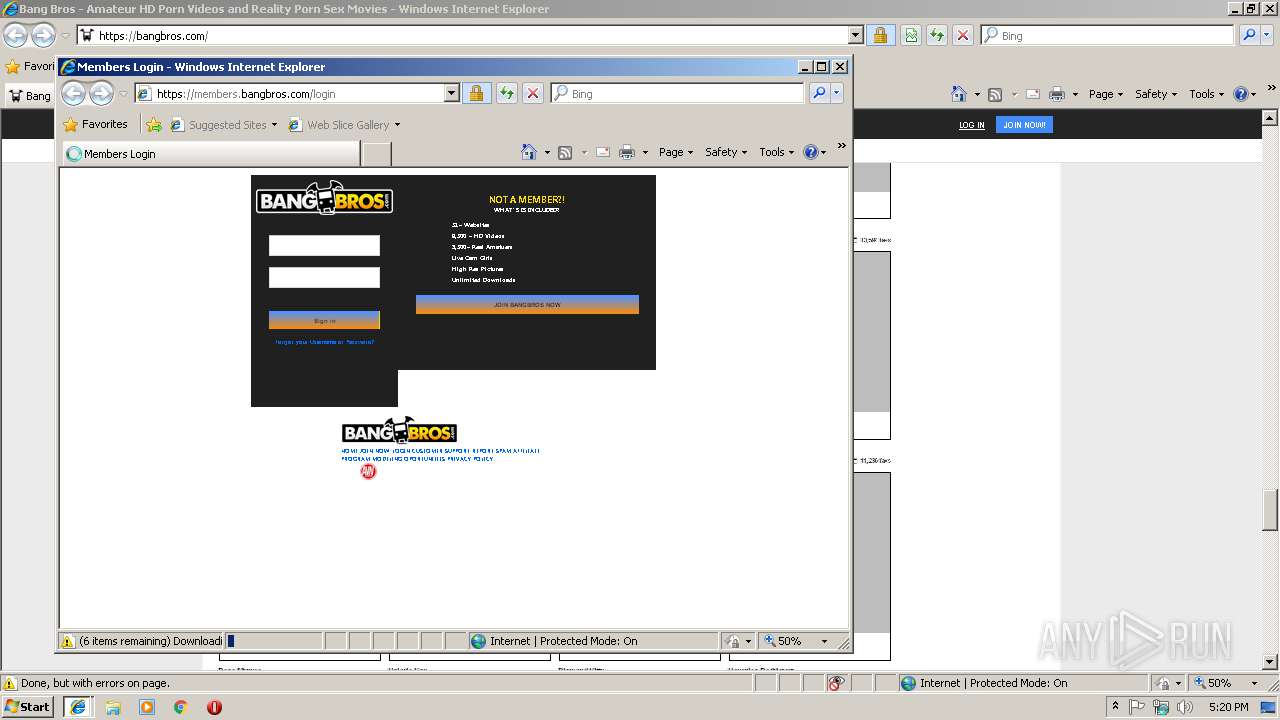Click popup blocker icon in main status bar

[x=836, y=683]
